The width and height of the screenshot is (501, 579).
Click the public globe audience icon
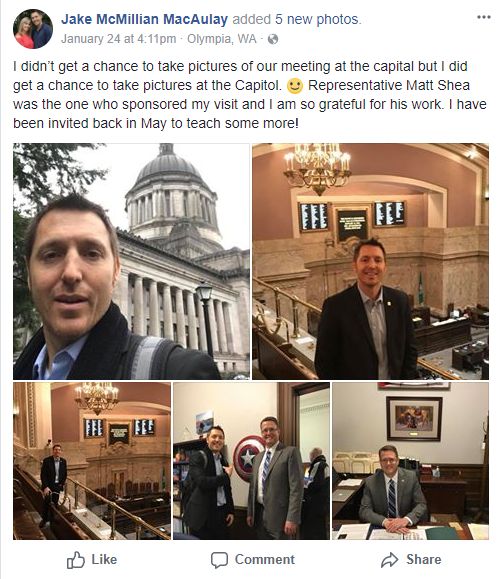(273, 39)
